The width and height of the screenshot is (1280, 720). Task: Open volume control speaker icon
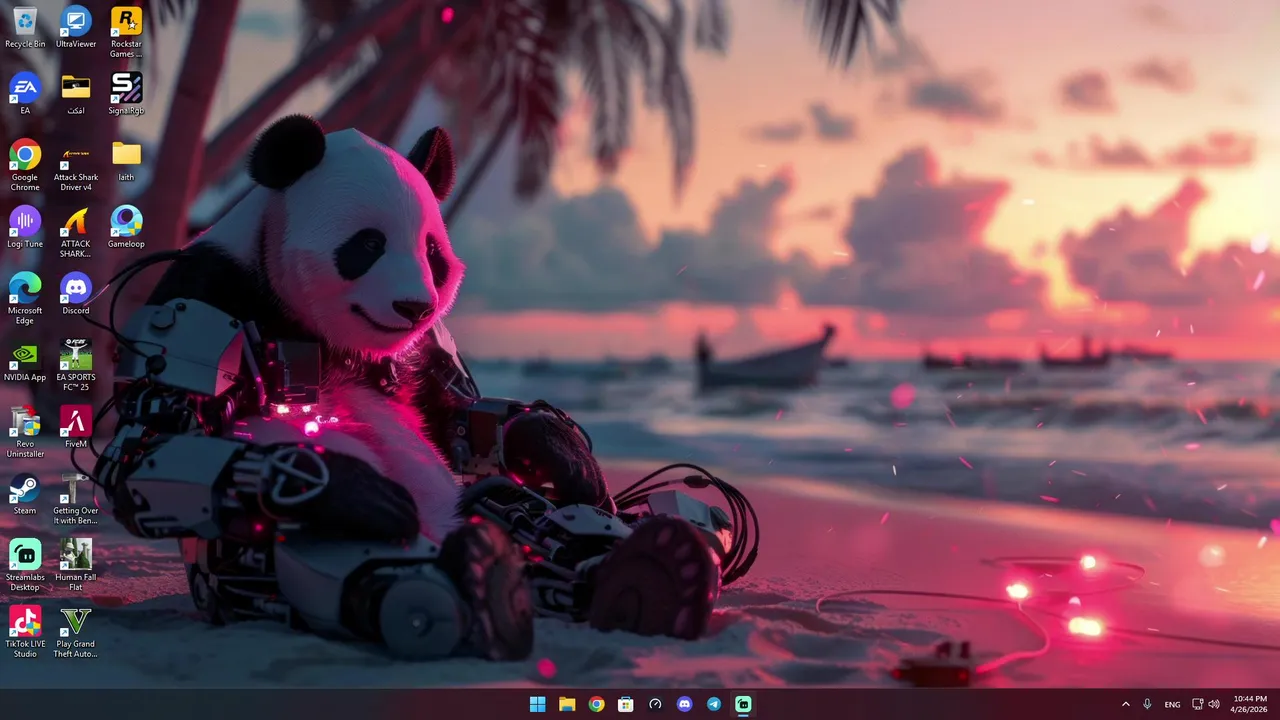pyautogui.click(x=1214, y=704)
